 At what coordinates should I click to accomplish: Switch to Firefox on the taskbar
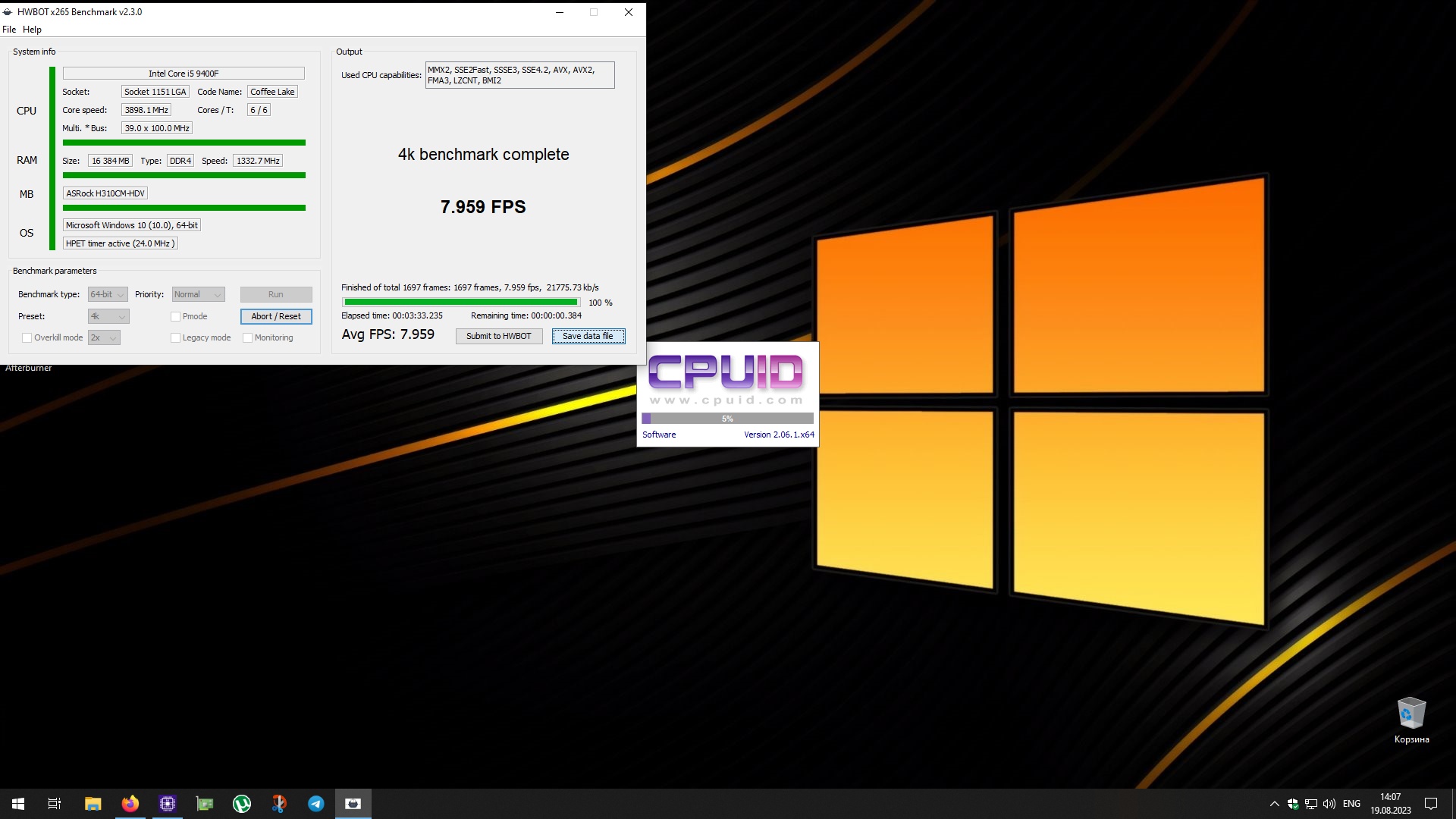(130, 804)
